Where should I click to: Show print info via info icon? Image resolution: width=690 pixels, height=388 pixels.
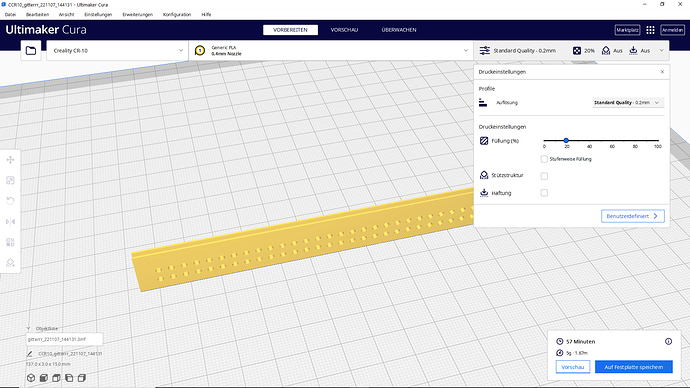point(668,341)
